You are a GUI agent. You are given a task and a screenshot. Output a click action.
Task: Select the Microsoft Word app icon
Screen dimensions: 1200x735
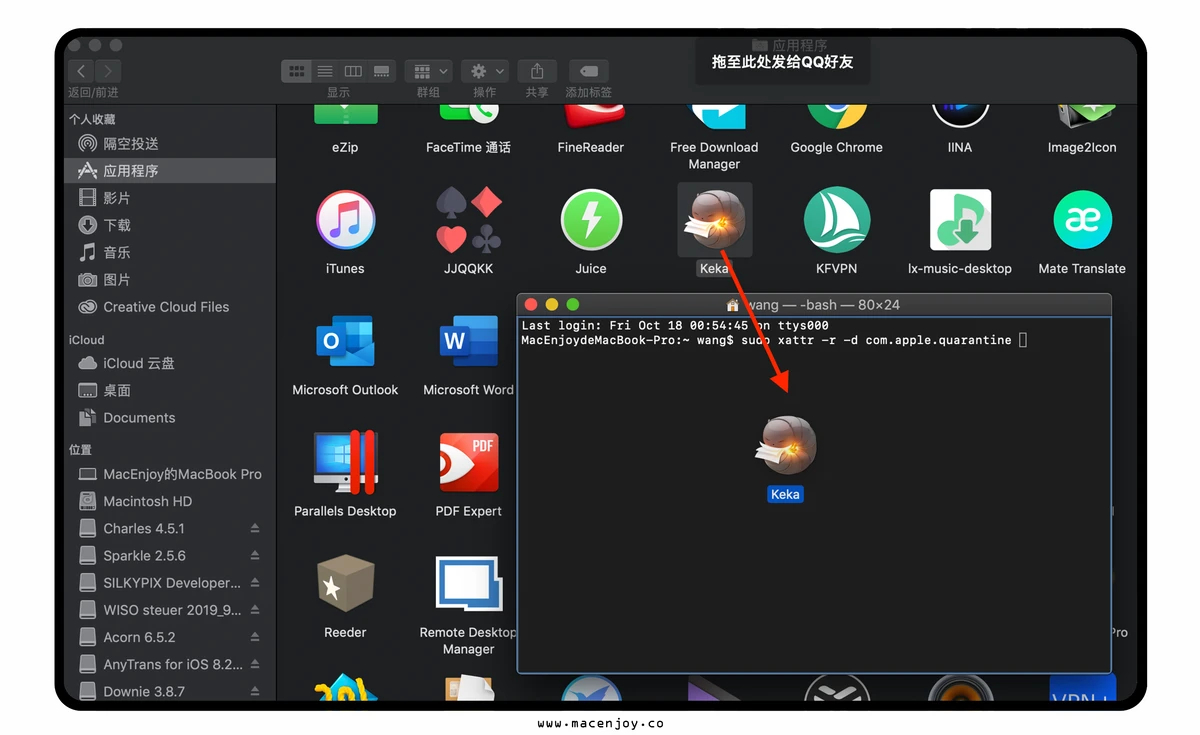point(469,342)
